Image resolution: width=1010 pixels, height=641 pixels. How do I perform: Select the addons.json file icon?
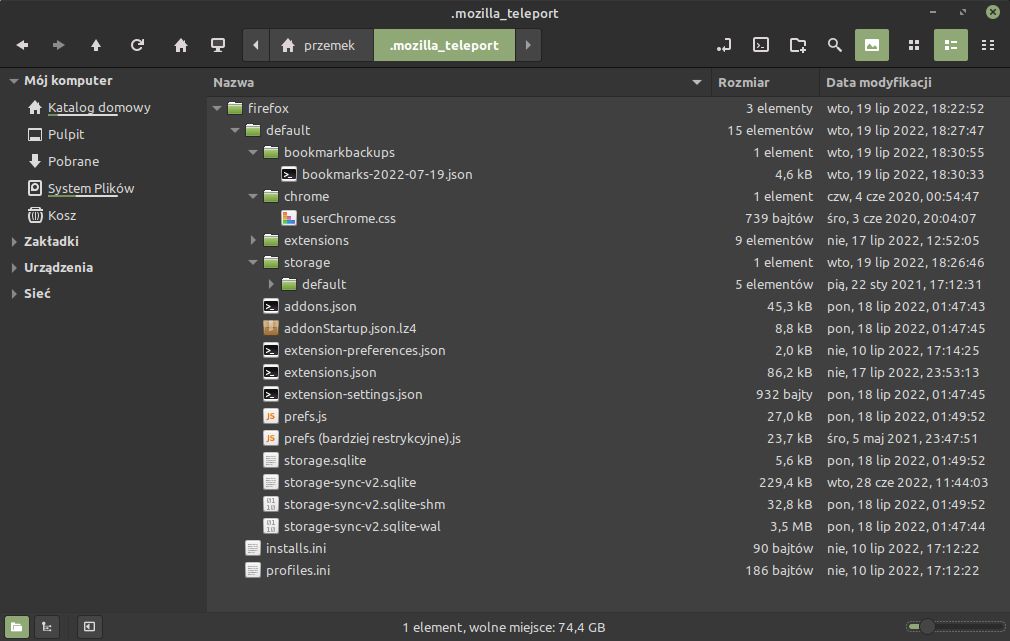pos(271,307)
